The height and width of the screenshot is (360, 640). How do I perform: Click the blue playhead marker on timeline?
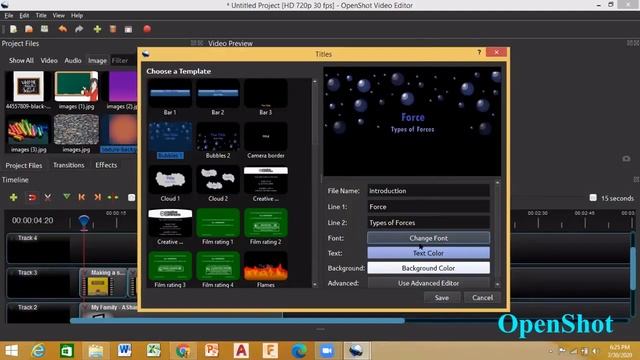(x=84, y=222)
